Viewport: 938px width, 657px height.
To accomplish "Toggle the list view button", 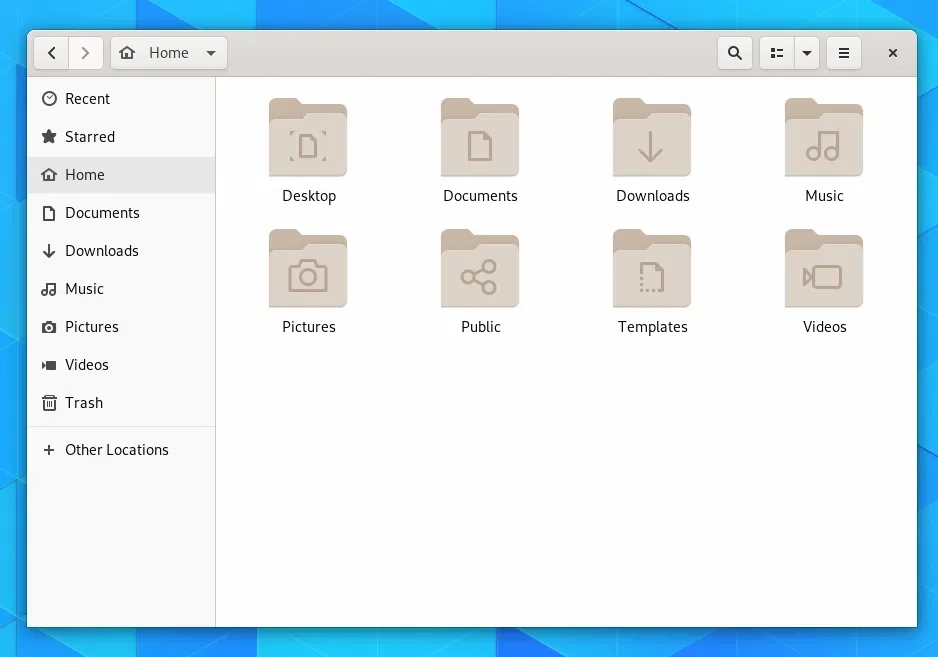I will click(777, 53).
